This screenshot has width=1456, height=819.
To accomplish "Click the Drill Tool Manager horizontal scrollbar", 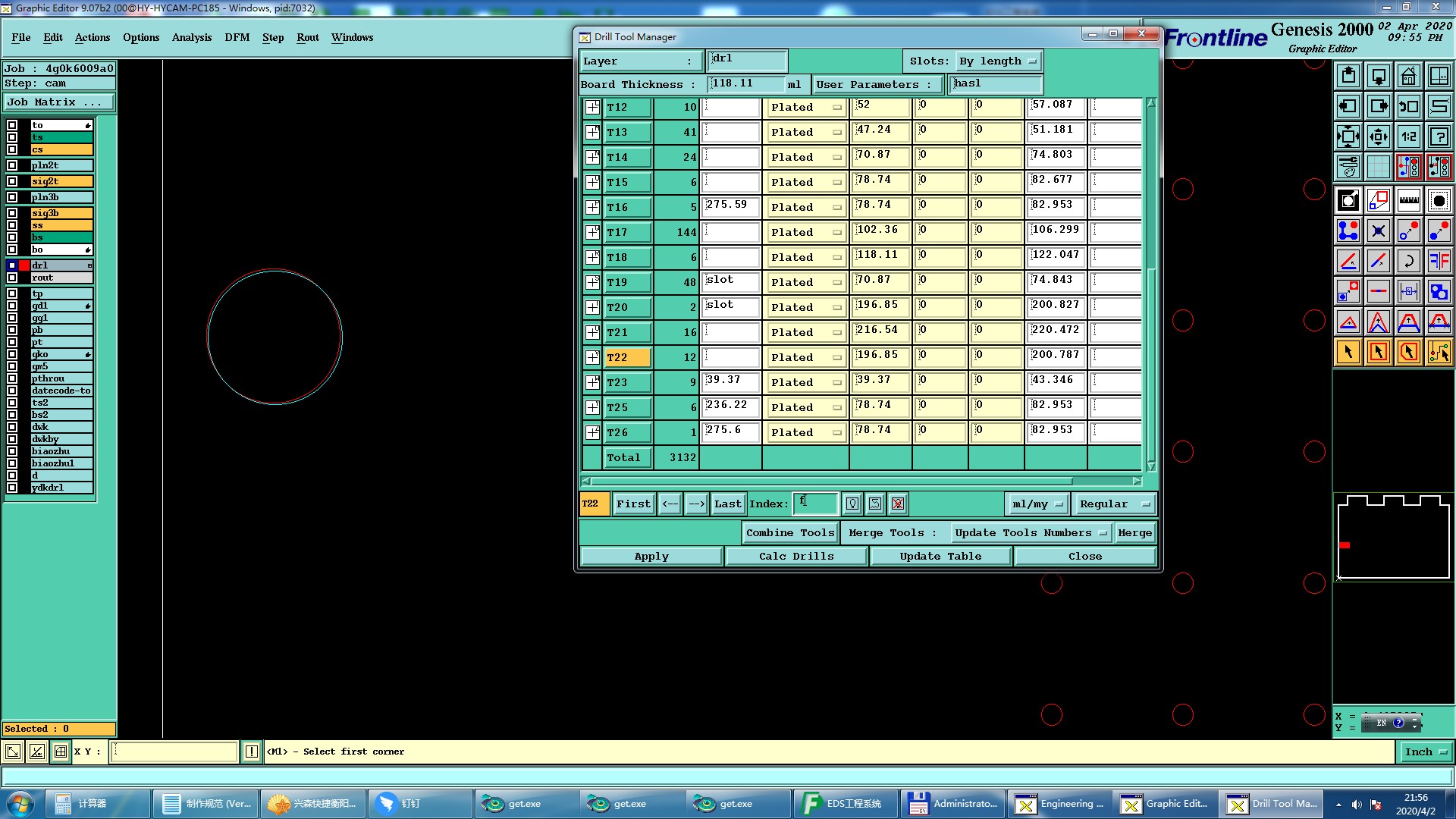I will (862, 481).
